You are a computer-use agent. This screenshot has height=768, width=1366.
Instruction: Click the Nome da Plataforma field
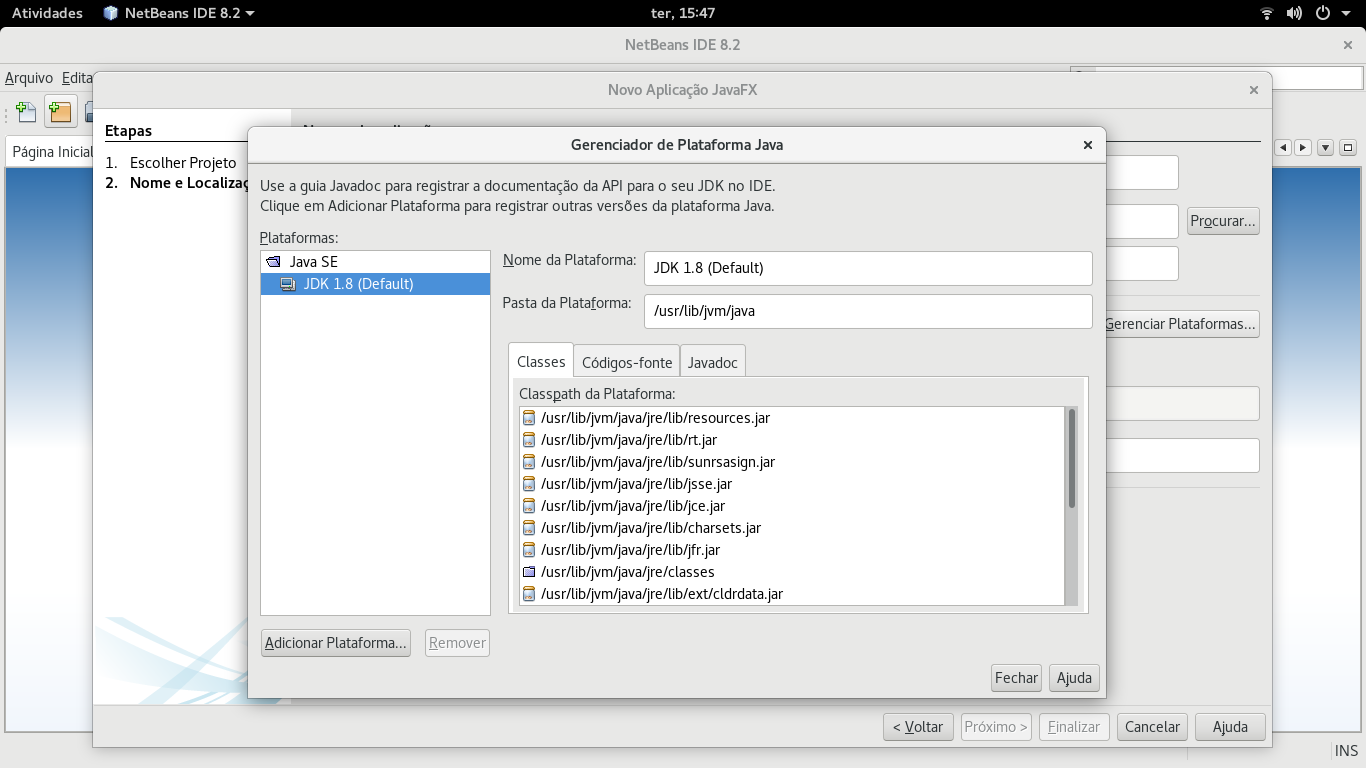868,268
